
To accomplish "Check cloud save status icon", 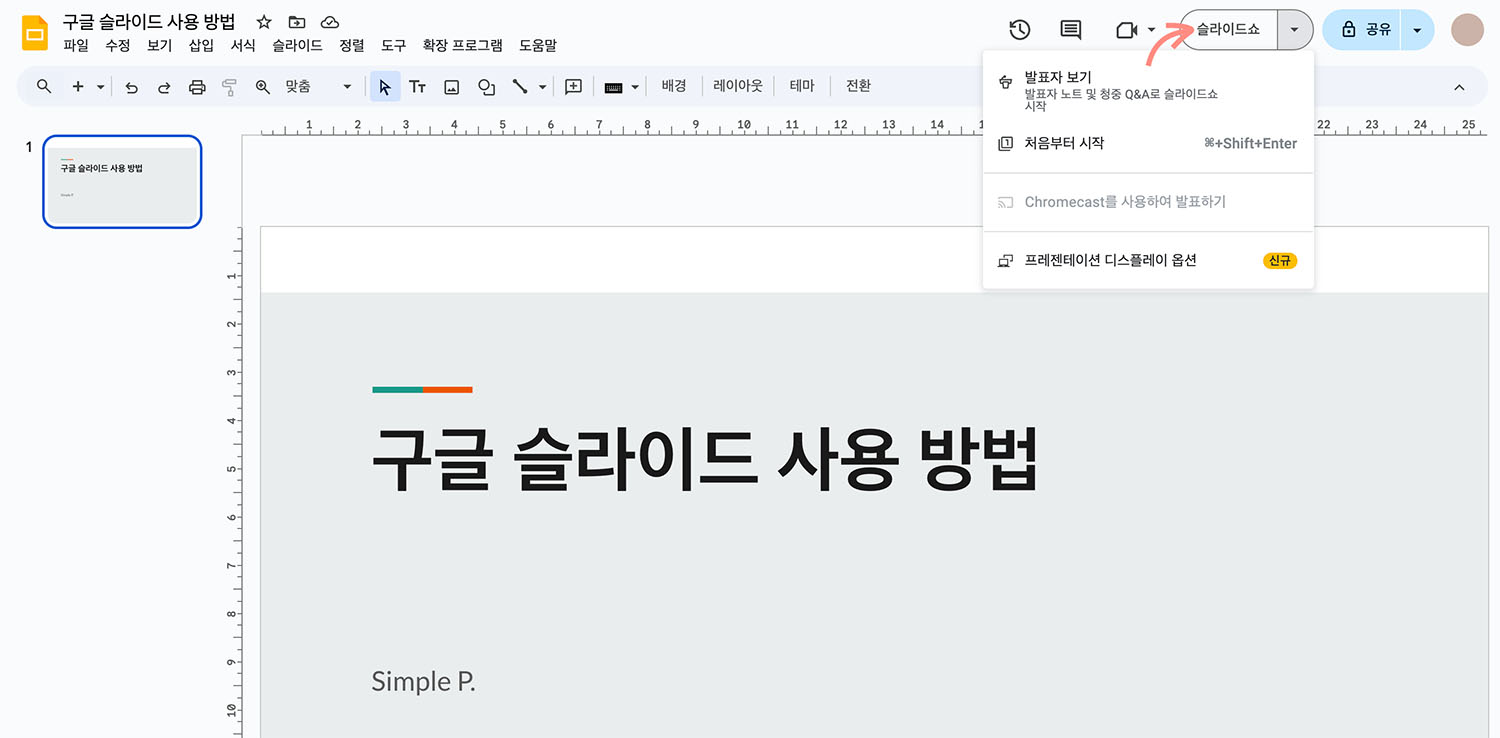I will pos(329,22).
